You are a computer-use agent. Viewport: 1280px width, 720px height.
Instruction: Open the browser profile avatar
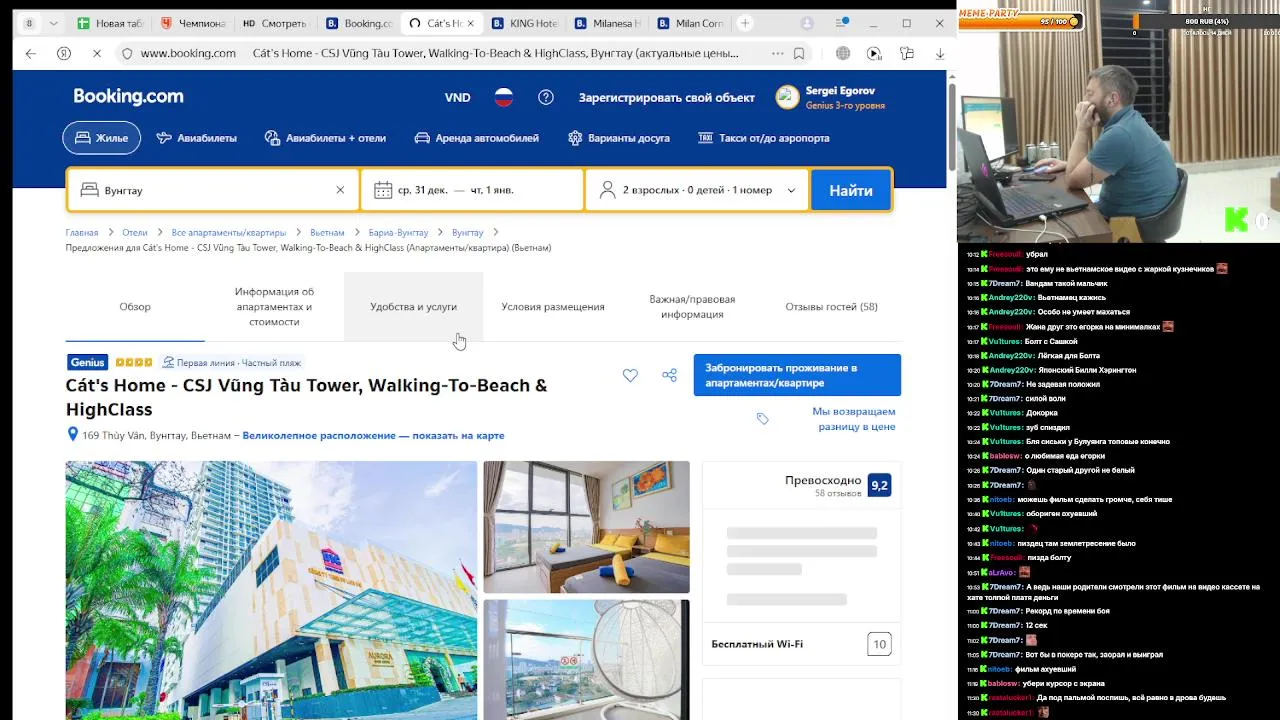[x=807, y=23]
